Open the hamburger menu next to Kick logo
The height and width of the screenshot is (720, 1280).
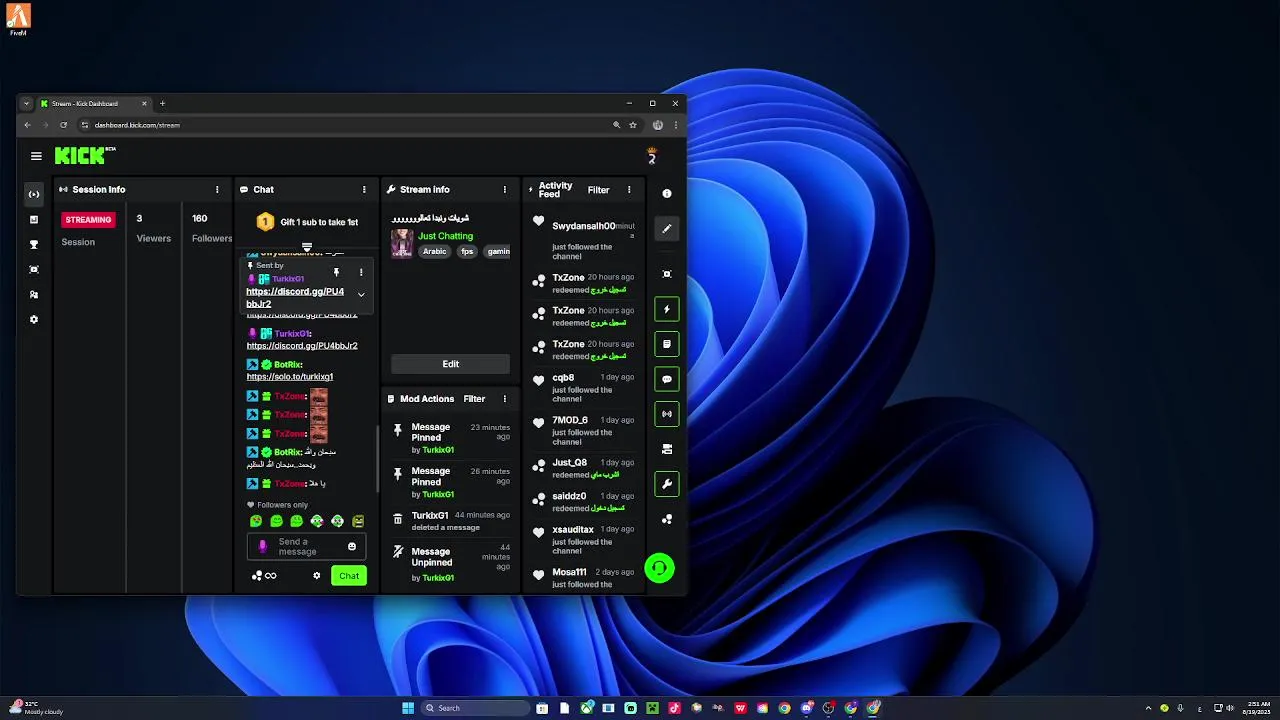pyautogui.click(x=36, y=156)
